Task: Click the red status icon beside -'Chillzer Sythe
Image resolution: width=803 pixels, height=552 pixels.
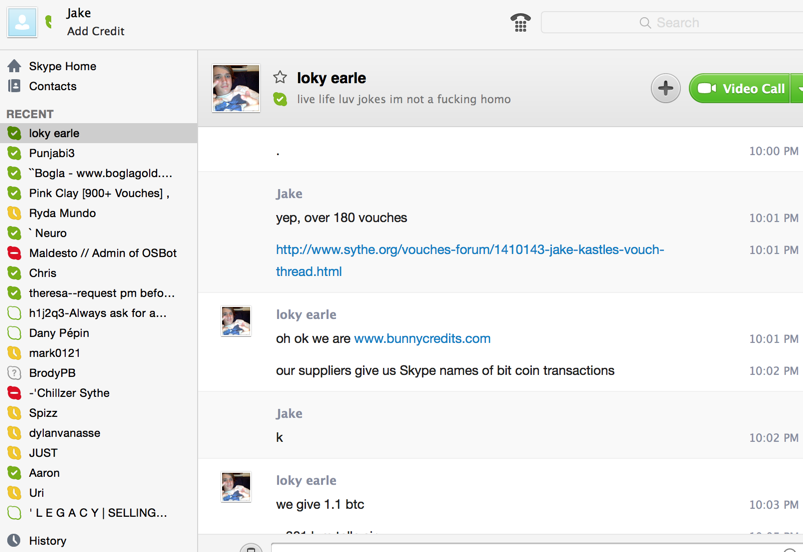Action: coord(14,393)
